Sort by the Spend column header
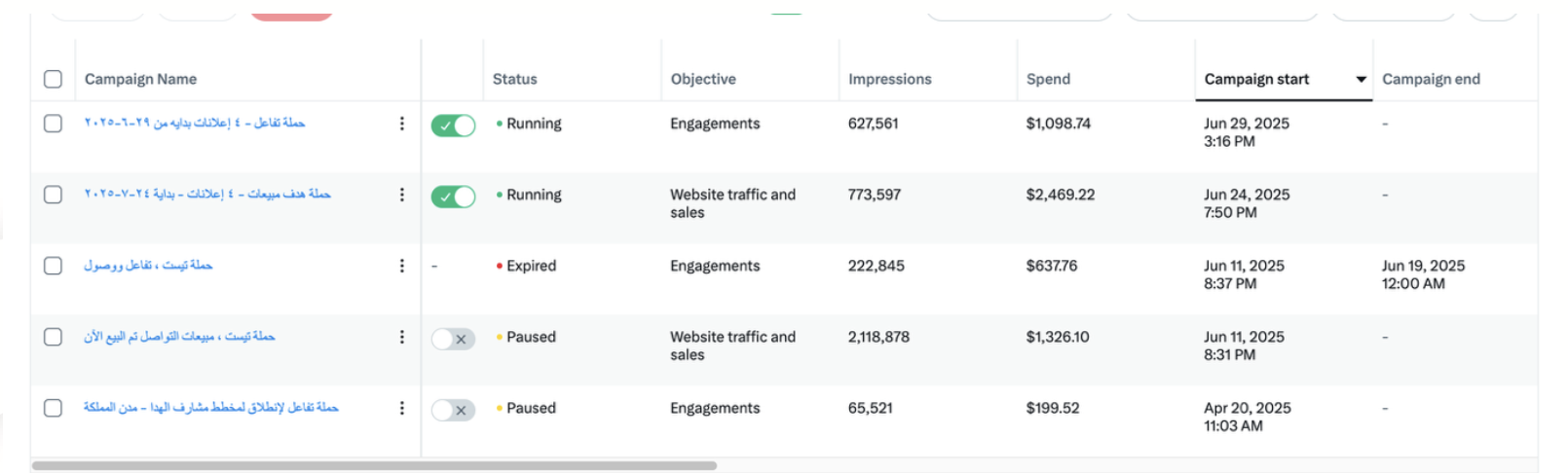1568x473 pixels. pos(1048,79)
